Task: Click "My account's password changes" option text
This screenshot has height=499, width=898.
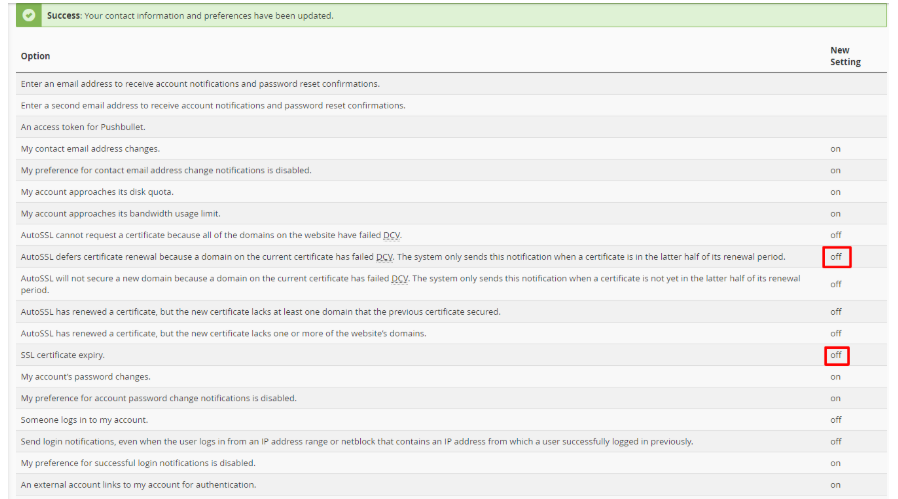Action: (x=85, y=377)
